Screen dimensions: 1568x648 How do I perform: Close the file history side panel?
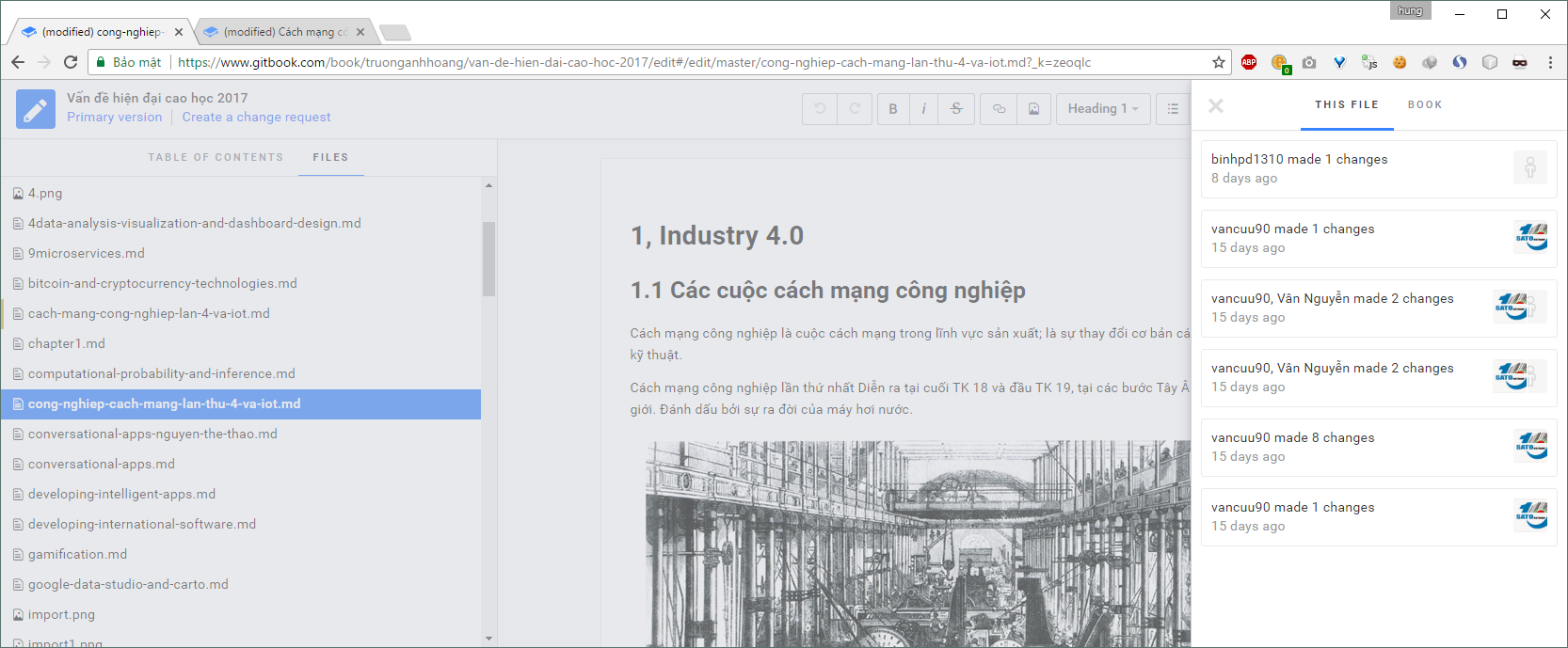click(1216, 105)
